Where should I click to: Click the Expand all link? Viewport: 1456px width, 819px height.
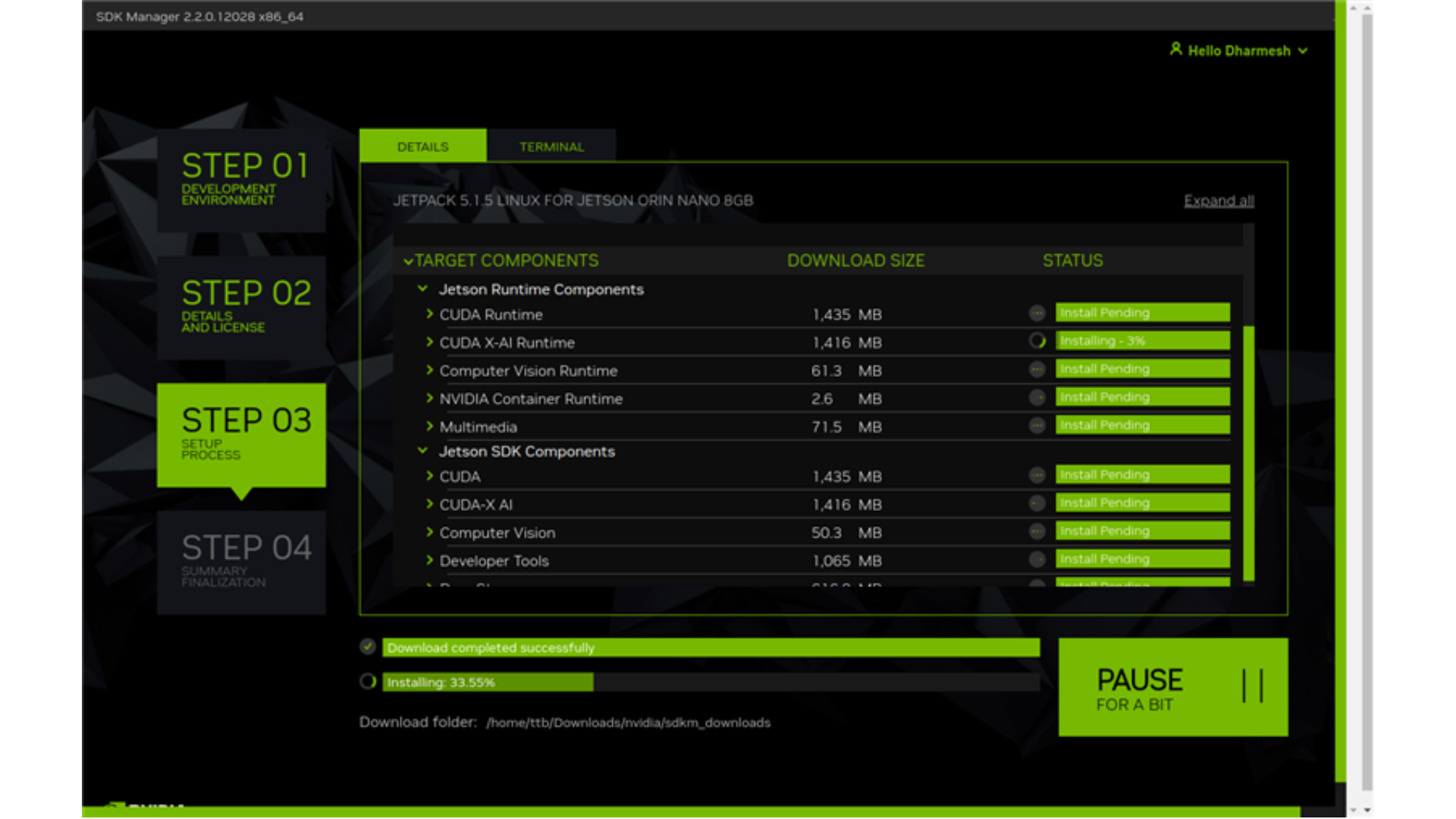pos(1219,201)
